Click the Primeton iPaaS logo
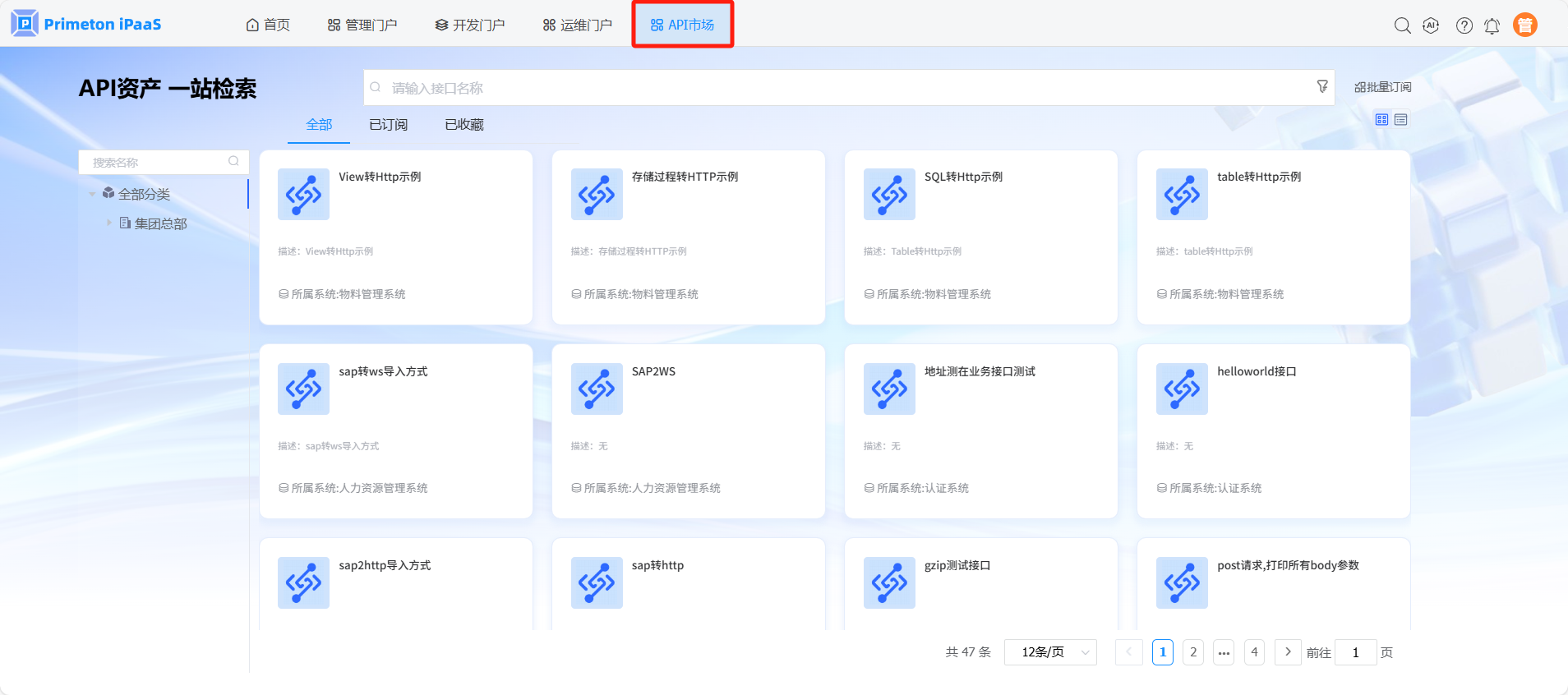 86,24
